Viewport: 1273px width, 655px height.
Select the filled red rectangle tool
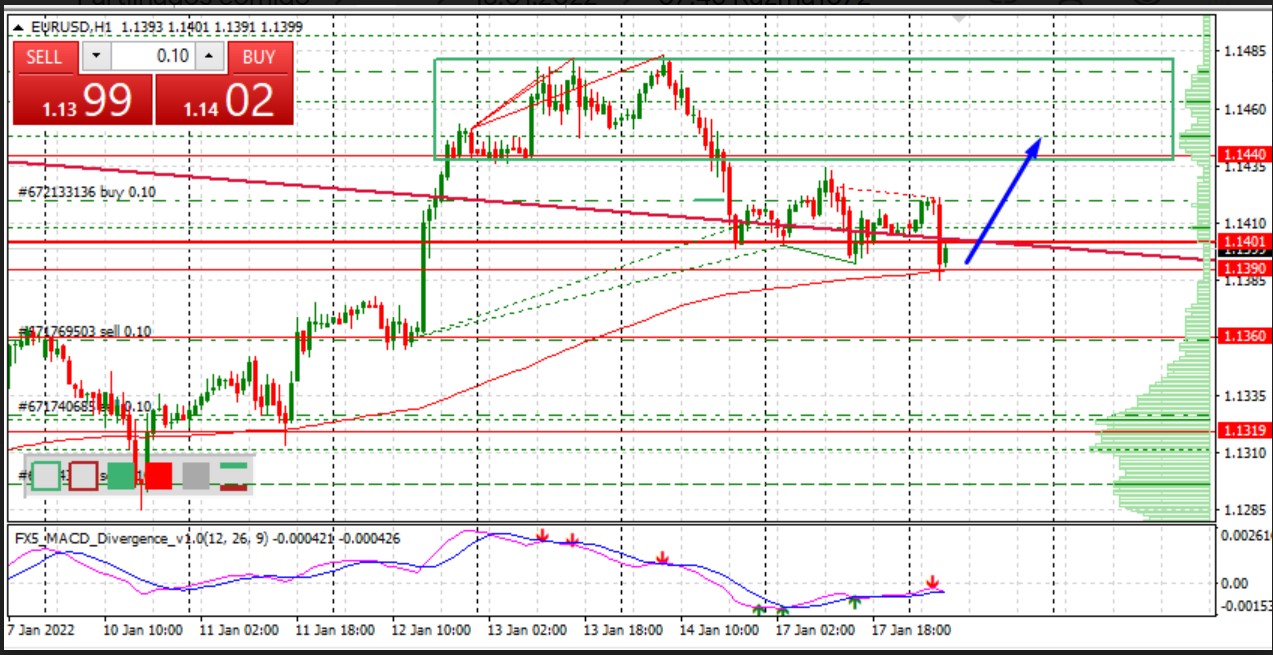pos(158,475)
